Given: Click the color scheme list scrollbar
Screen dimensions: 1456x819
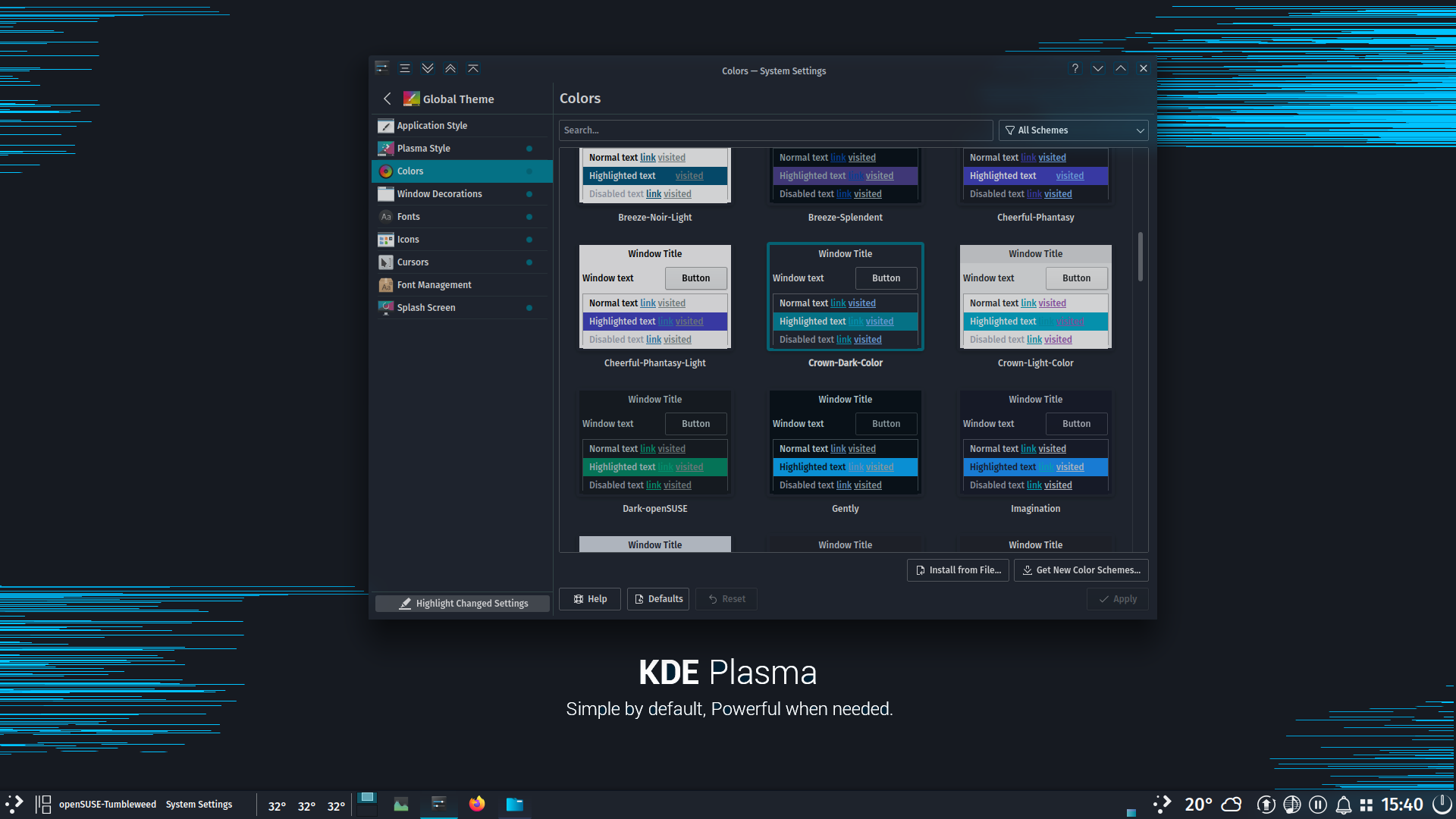Looking at the screenshot, I should pos(1140,256).
